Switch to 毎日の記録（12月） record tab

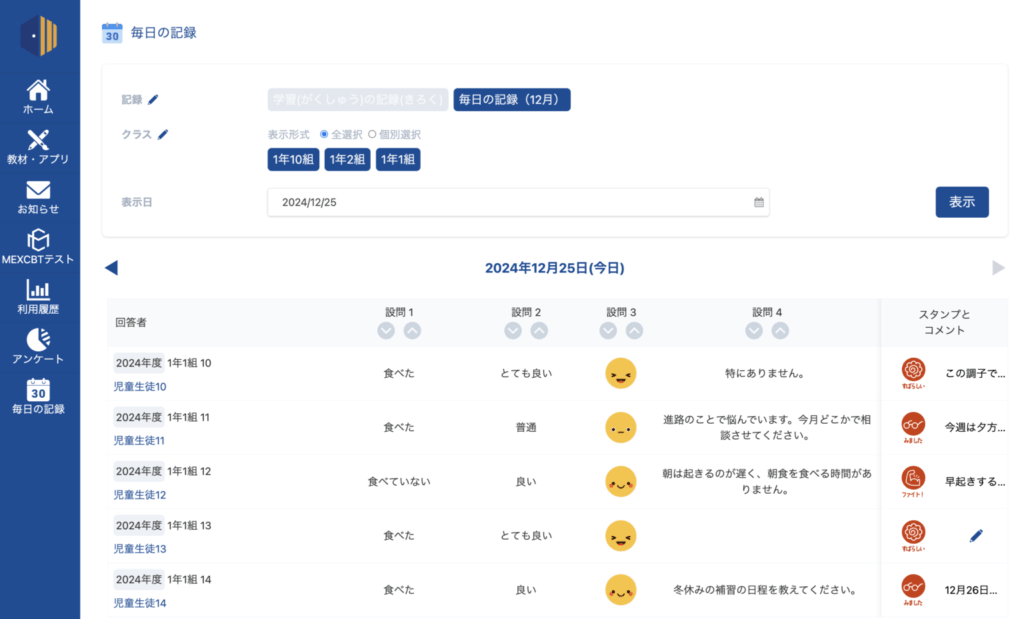coord(512,100)
